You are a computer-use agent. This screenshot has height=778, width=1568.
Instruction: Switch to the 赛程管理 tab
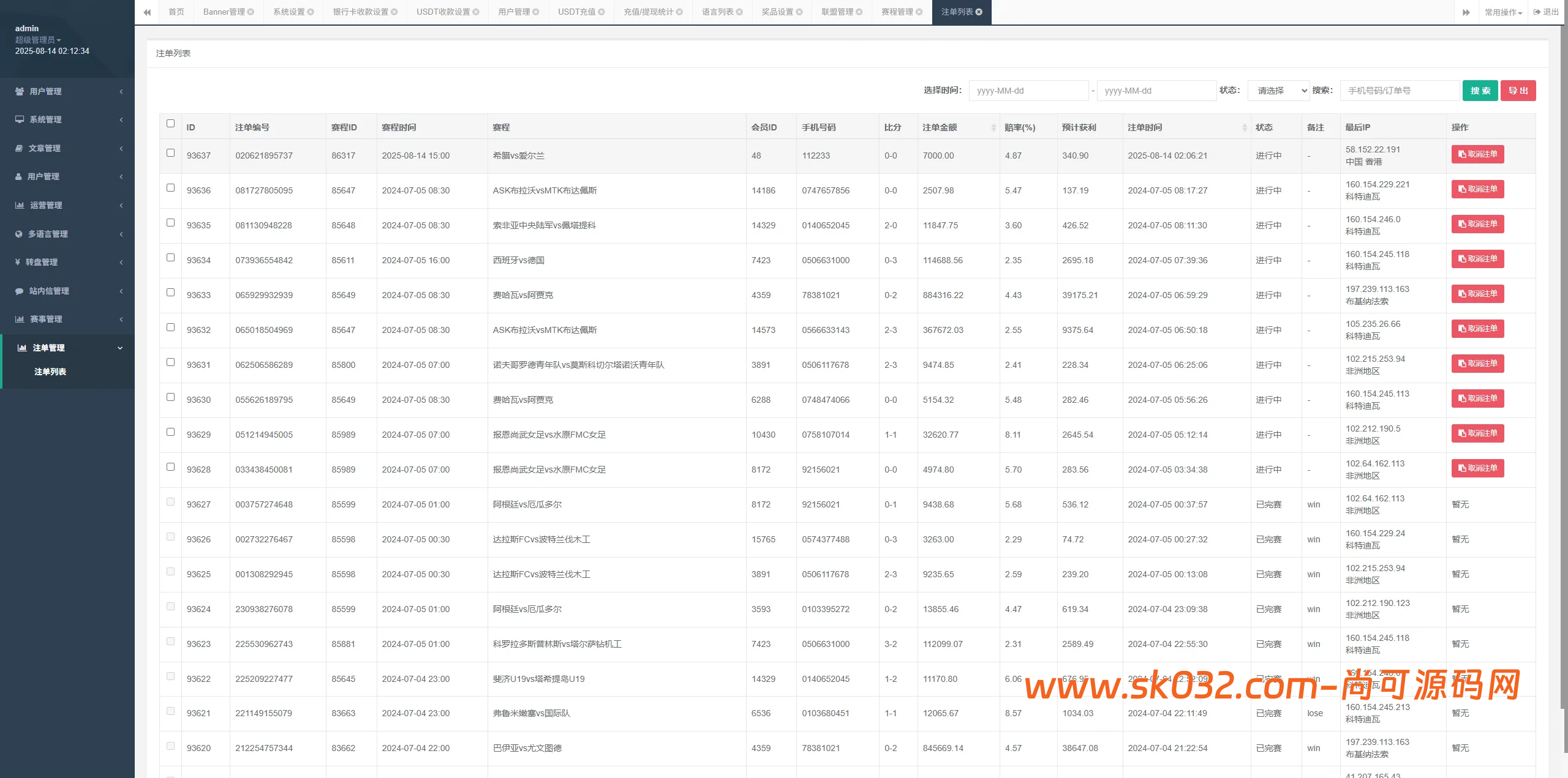pos(897,12)
